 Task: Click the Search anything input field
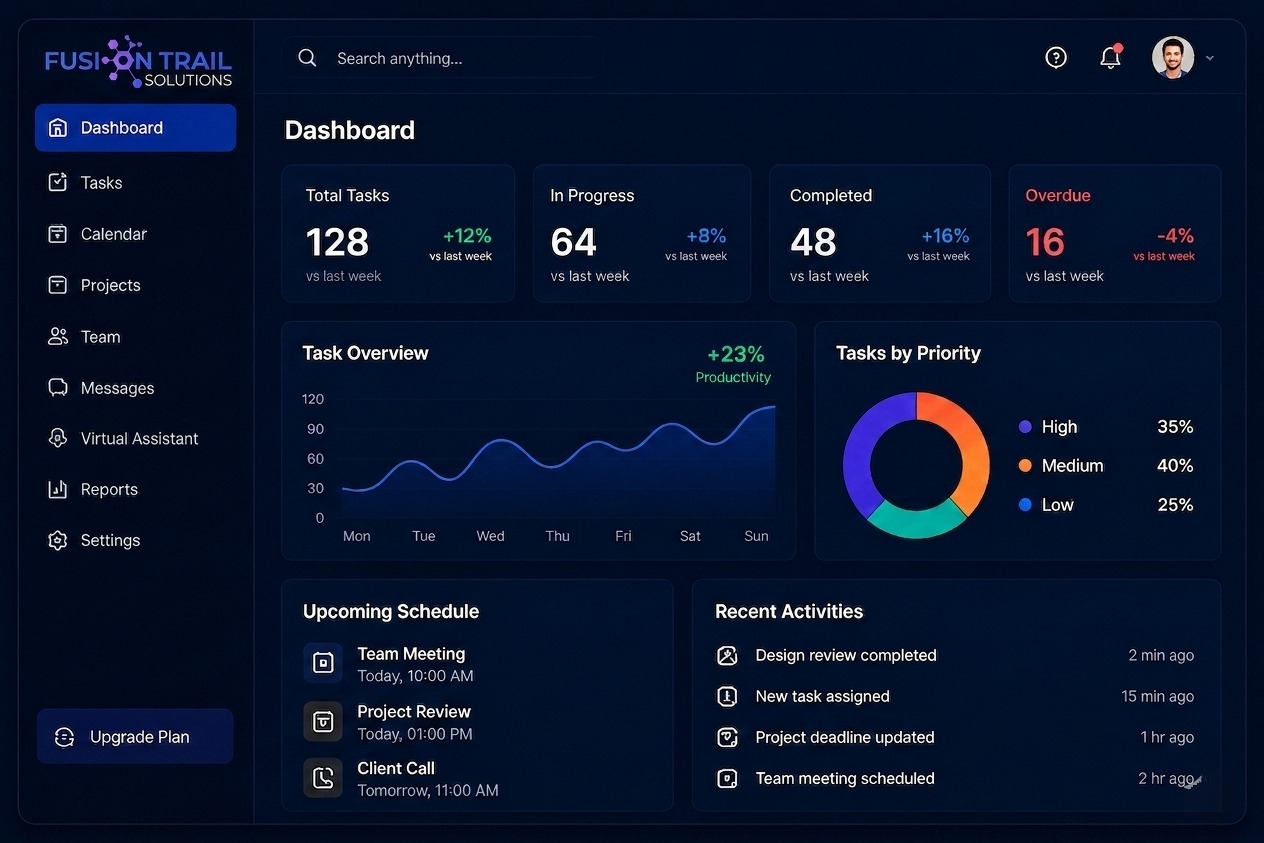click(441, 58)
